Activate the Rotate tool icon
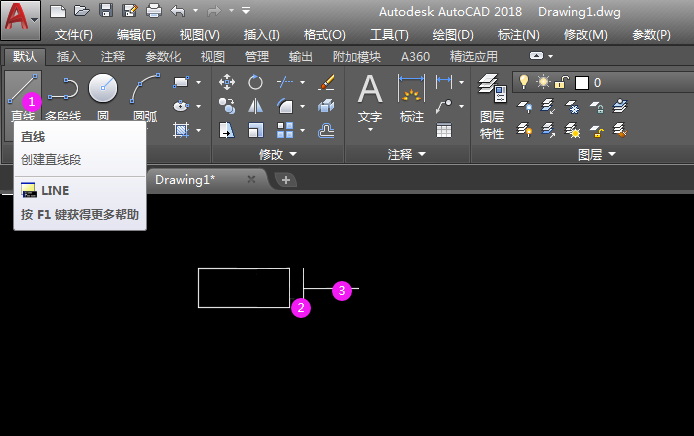 (255, 82)
